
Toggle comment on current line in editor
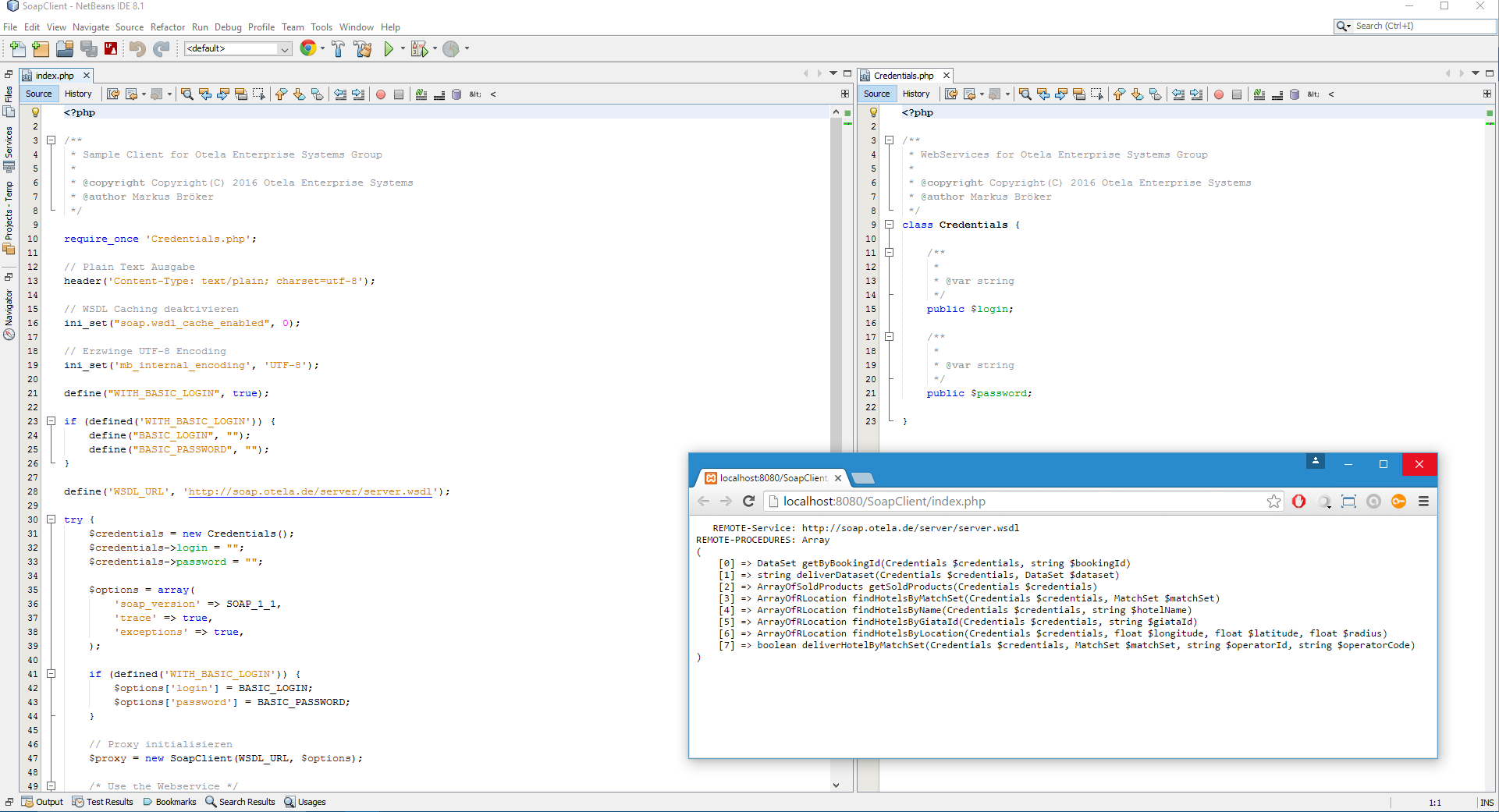coord(421,94)
